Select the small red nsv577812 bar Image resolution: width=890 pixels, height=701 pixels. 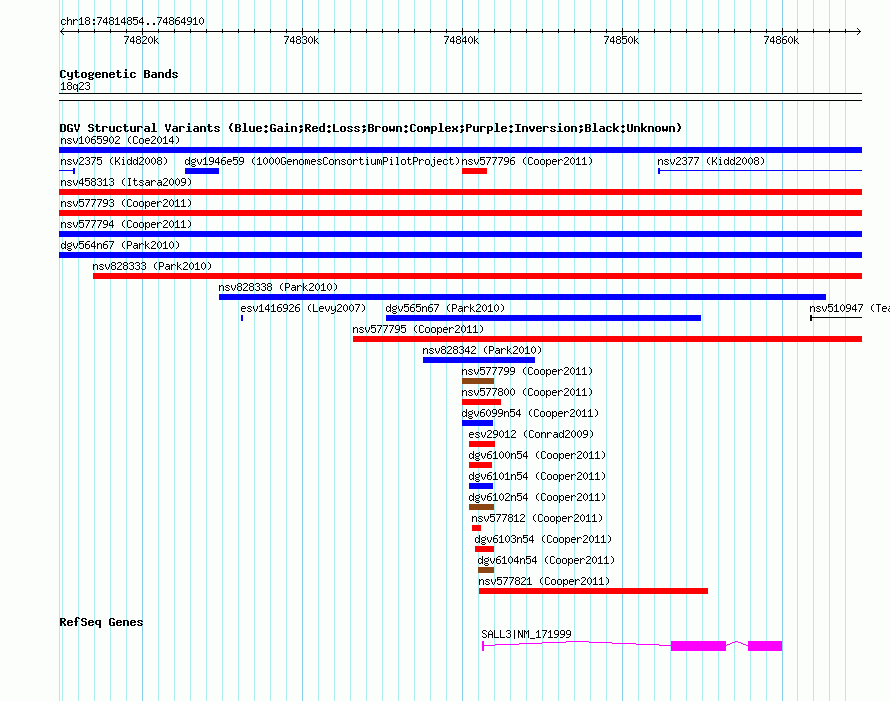(x=476, y=528)
